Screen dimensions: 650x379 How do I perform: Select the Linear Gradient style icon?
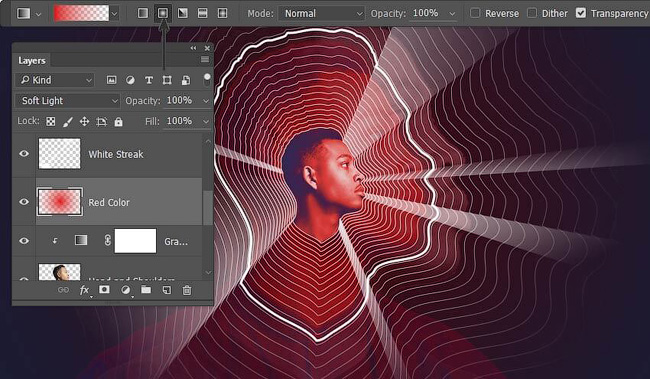tap(143, 13)
